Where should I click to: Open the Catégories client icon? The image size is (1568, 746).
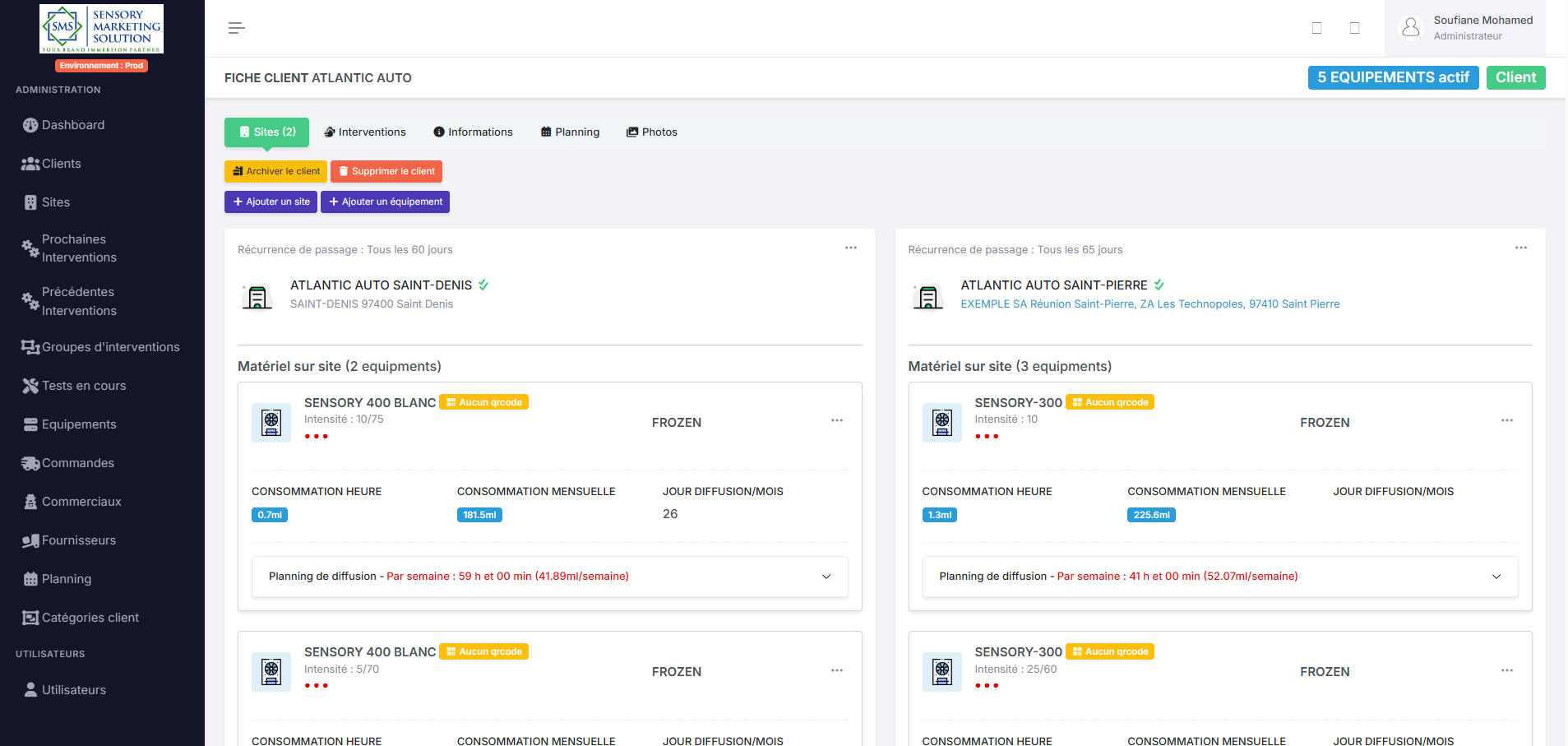point(30,618)
